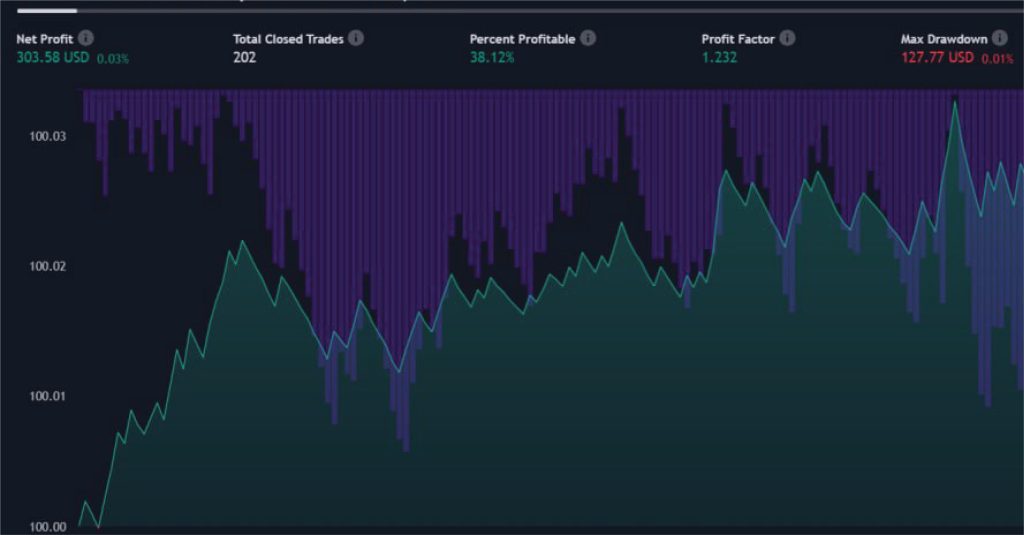Click the 1.232 profit factor value
Image resolution: width=1024 pixels, height=535 pixels.
[x=721, y=58]
